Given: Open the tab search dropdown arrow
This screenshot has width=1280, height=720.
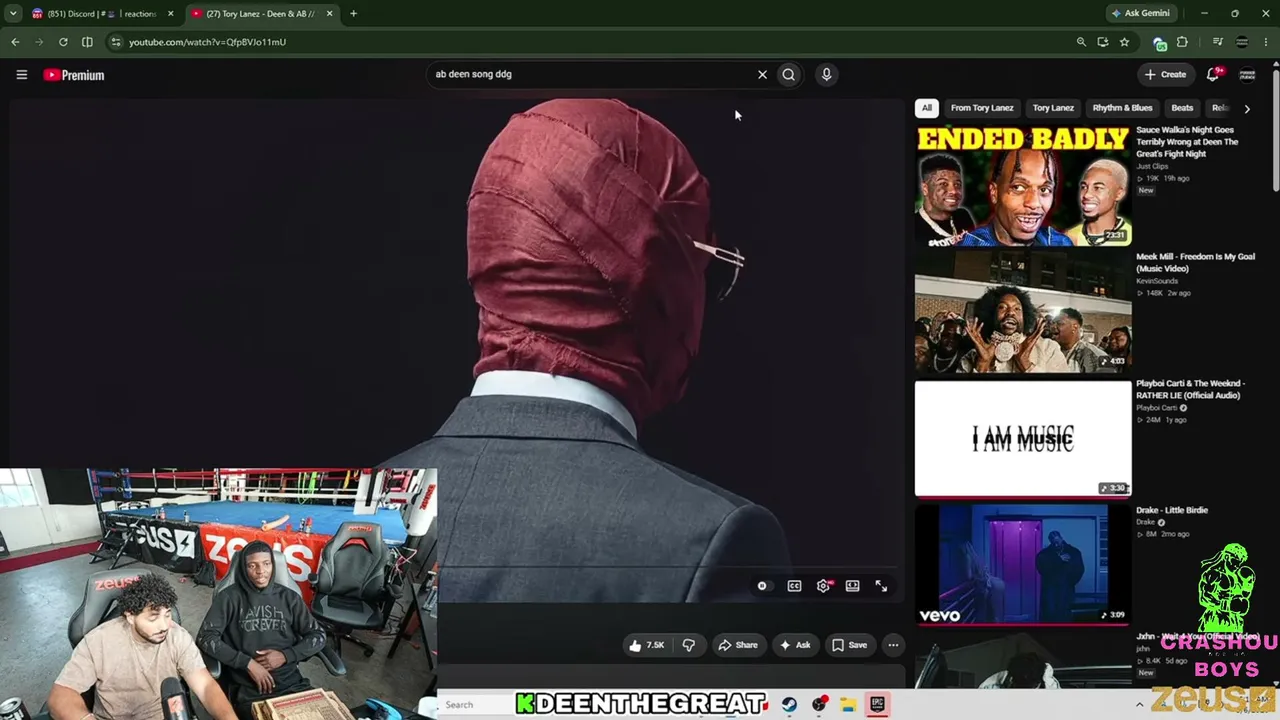Looking at the screenshot, I should pos(13,13).
